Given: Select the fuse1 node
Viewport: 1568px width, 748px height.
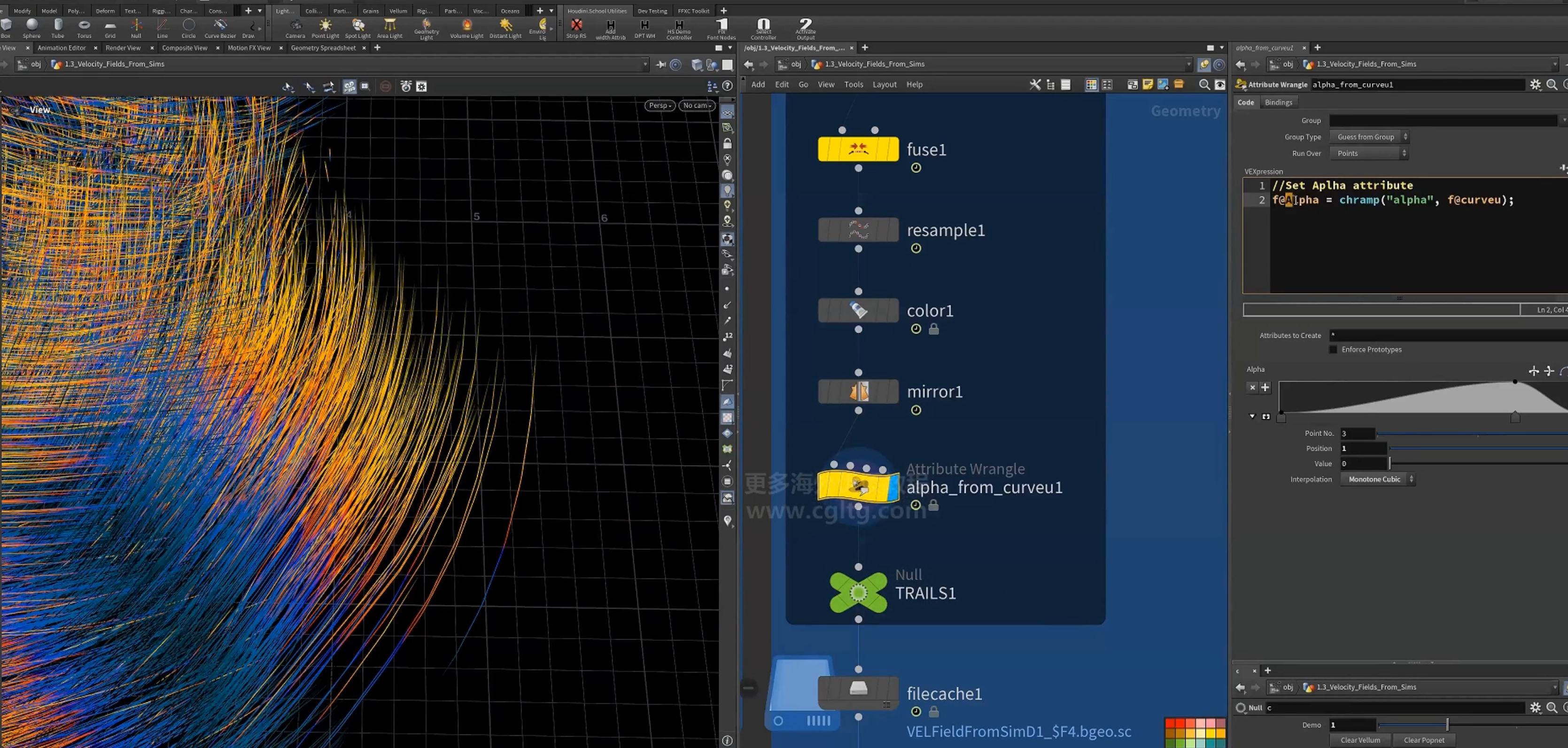Looking at the screenshot, I should (858, 148).
